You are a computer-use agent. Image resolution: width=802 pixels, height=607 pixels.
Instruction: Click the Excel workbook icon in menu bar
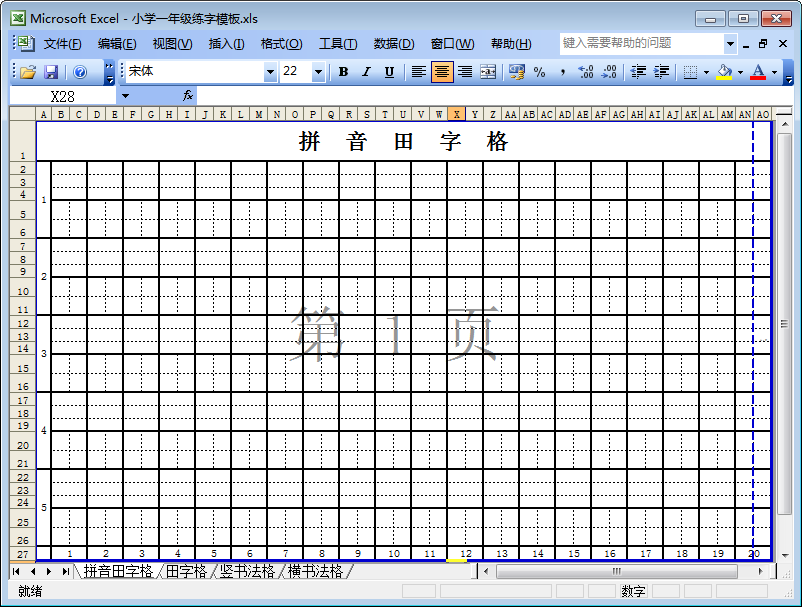pos(24,43)
